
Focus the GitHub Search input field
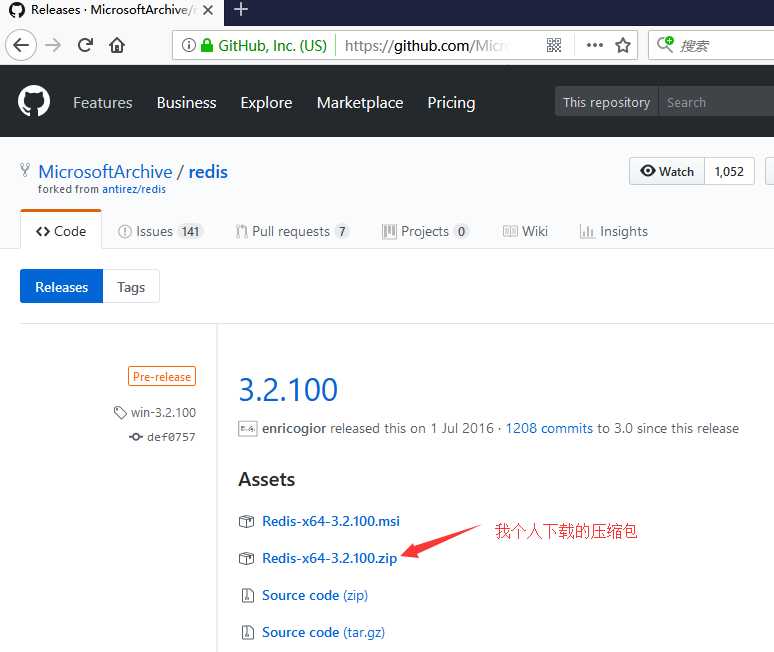tap(717, 102)
